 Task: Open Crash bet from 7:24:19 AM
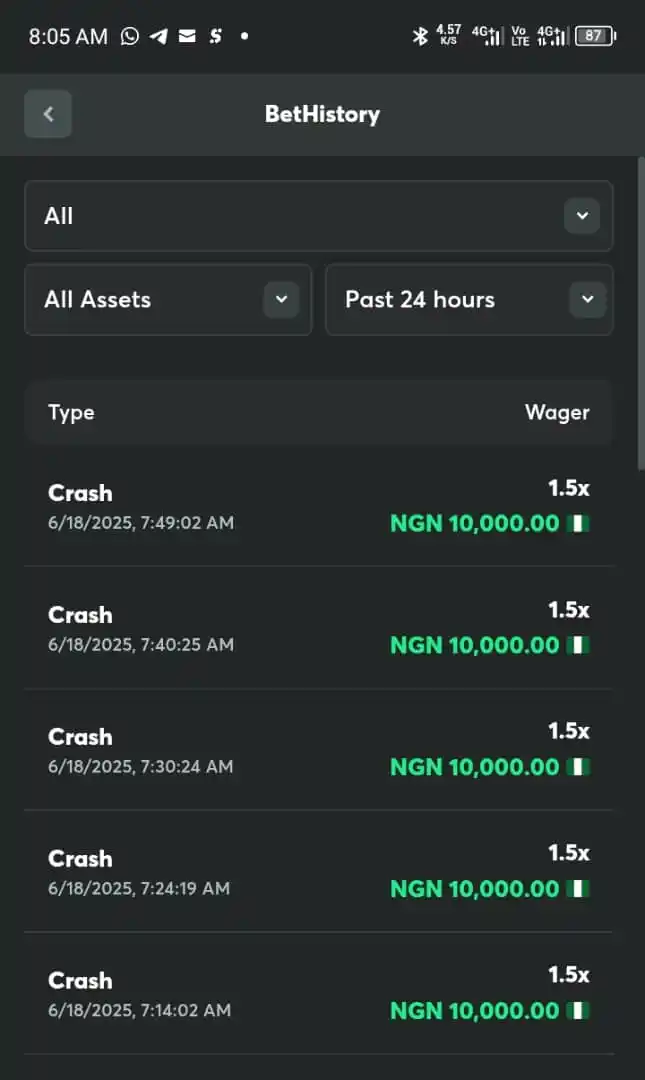pos(318,872)
